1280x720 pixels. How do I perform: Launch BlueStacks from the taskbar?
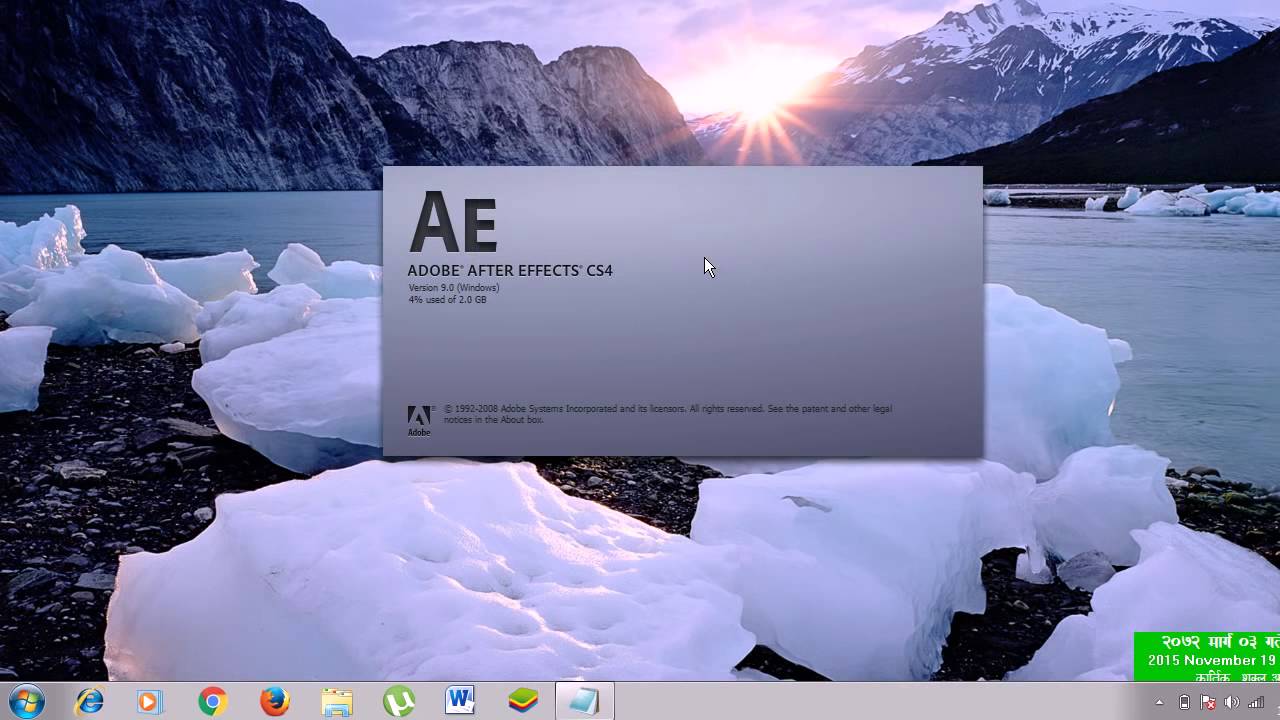coord(523,702)
